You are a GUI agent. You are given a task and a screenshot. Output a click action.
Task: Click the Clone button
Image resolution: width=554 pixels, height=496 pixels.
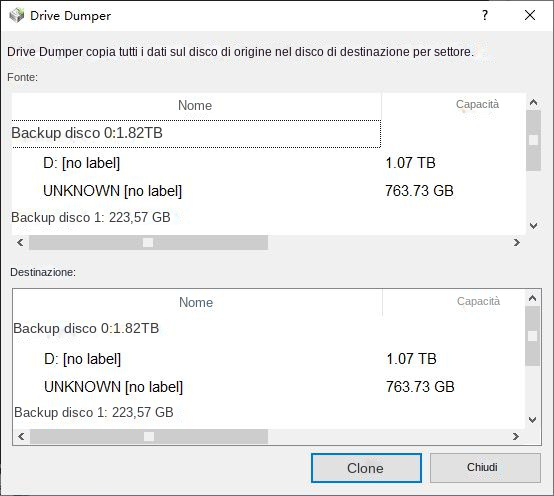(366, 468)
